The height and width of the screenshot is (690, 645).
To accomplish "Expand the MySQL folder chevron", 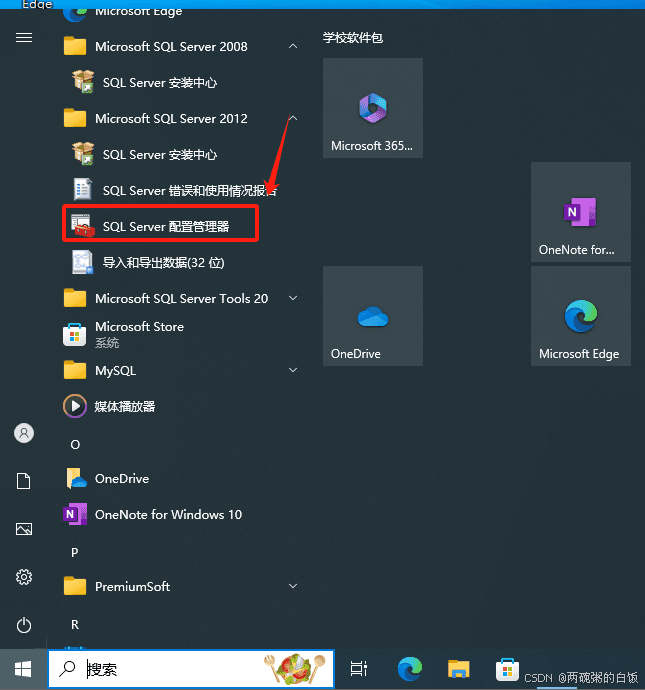I will [293, 370].
